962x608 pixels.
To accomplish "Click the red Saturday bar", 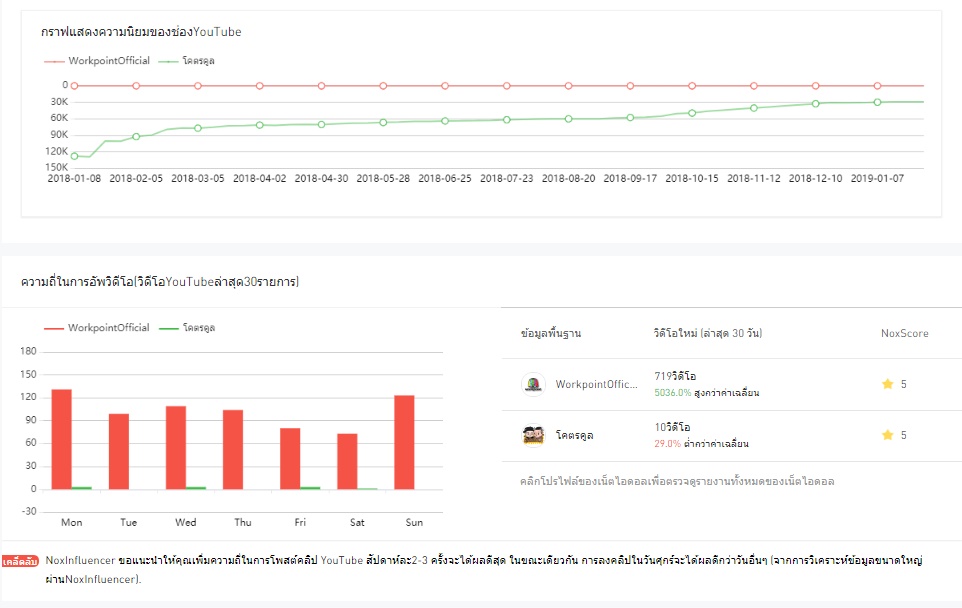I will (347, 461).
